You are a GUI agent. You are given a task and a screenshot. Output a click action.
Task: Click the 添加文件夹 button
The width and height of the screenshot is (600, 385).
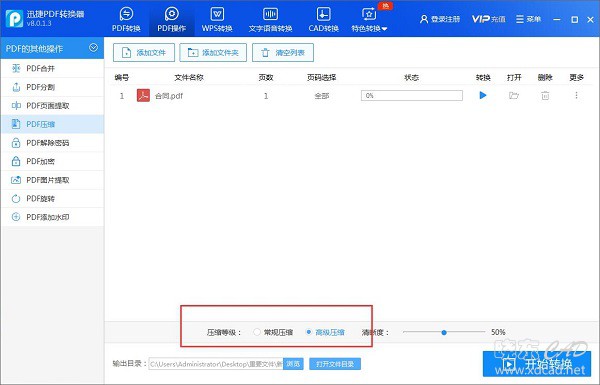pyautogui.click(x=213, y=52)
